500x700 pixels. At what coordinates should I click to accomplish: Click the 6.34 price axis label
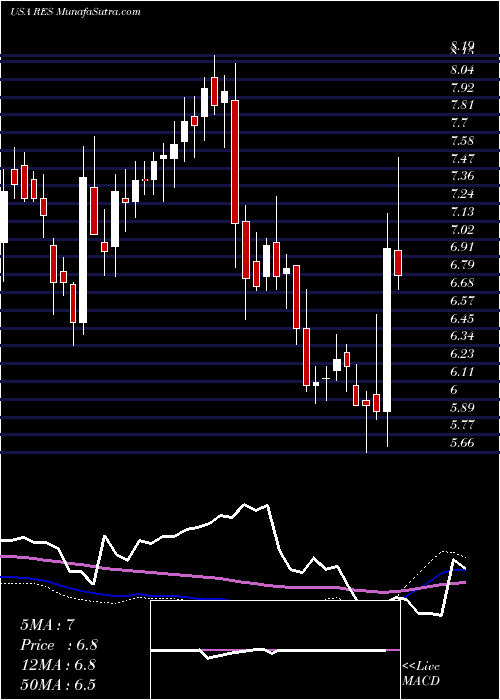point(463,336)
